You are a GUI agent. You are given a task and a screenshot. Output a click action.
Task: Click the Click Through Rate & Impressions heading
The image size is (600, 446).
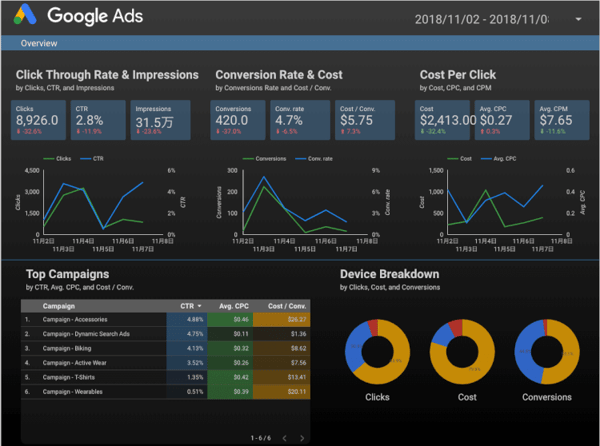(107, 75)
